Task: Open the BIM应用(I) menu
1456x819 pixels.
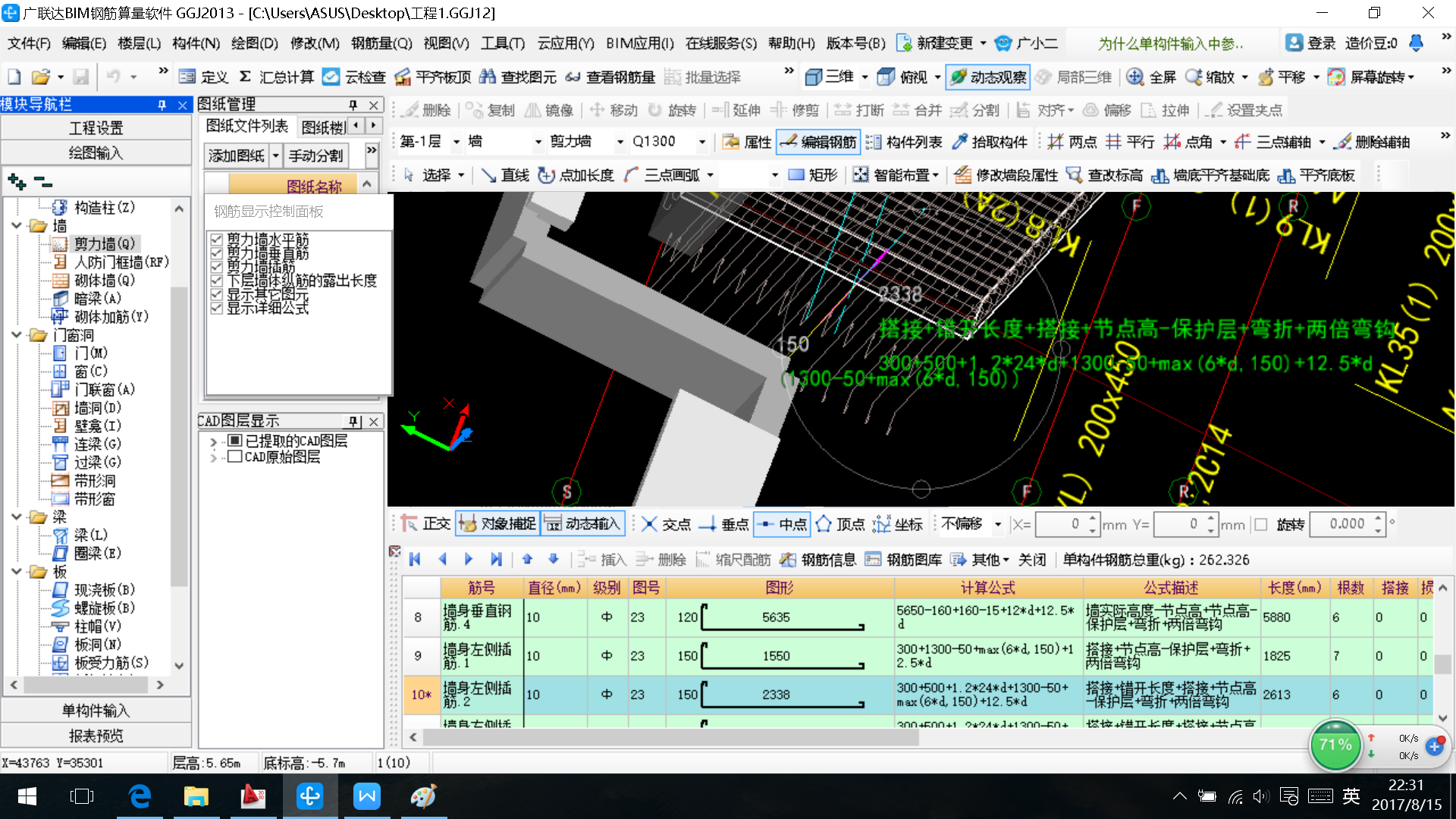Action: (639, 43)
